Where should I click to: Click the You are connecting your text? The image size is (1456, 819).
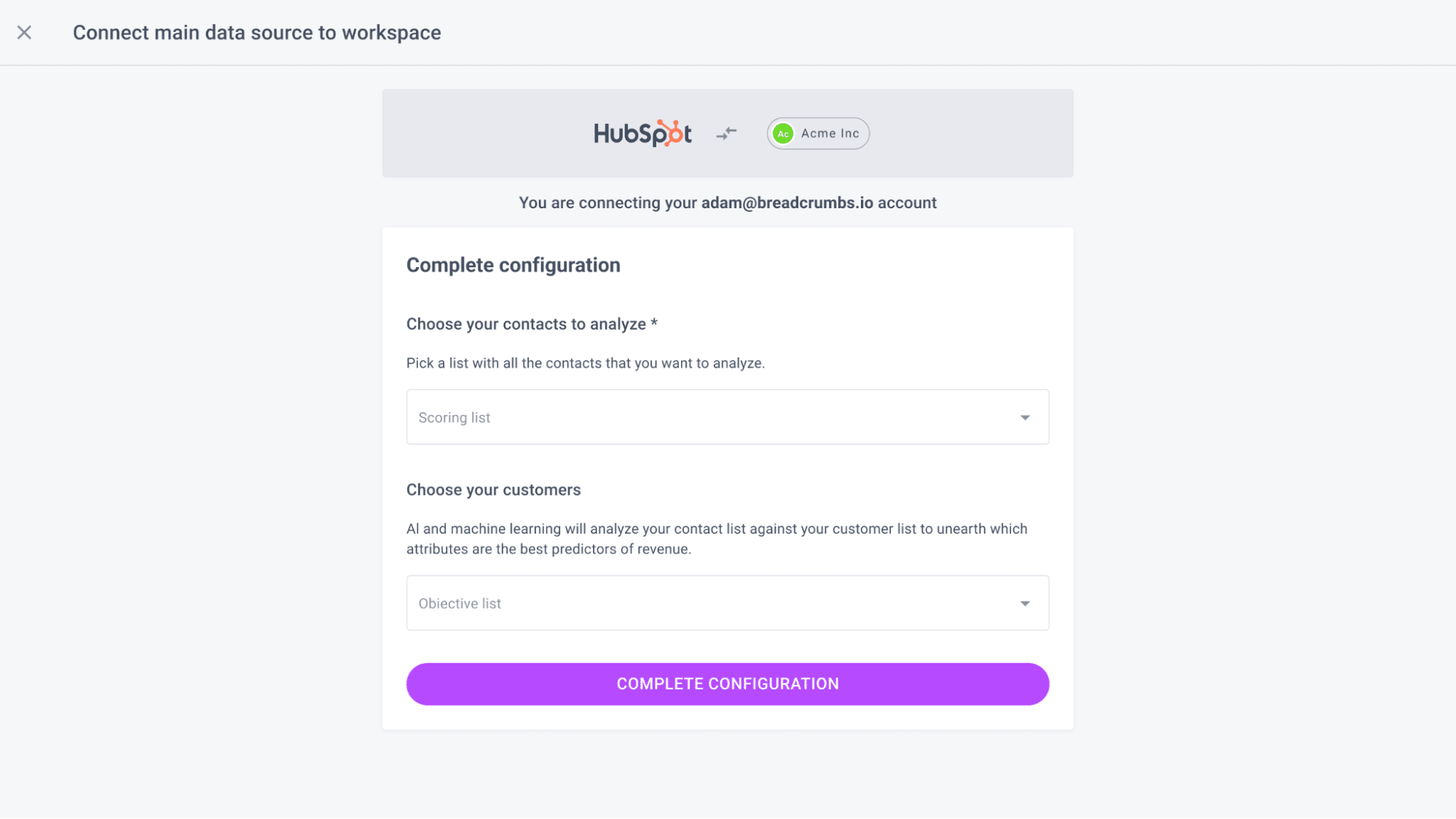pos(608,203)
